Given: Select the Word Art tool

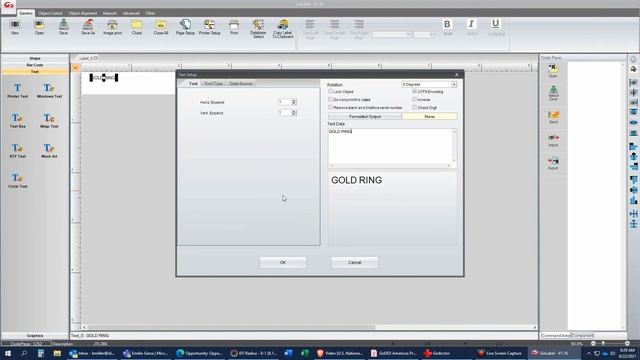Looking at the screenshot, I should coord(49,150).
